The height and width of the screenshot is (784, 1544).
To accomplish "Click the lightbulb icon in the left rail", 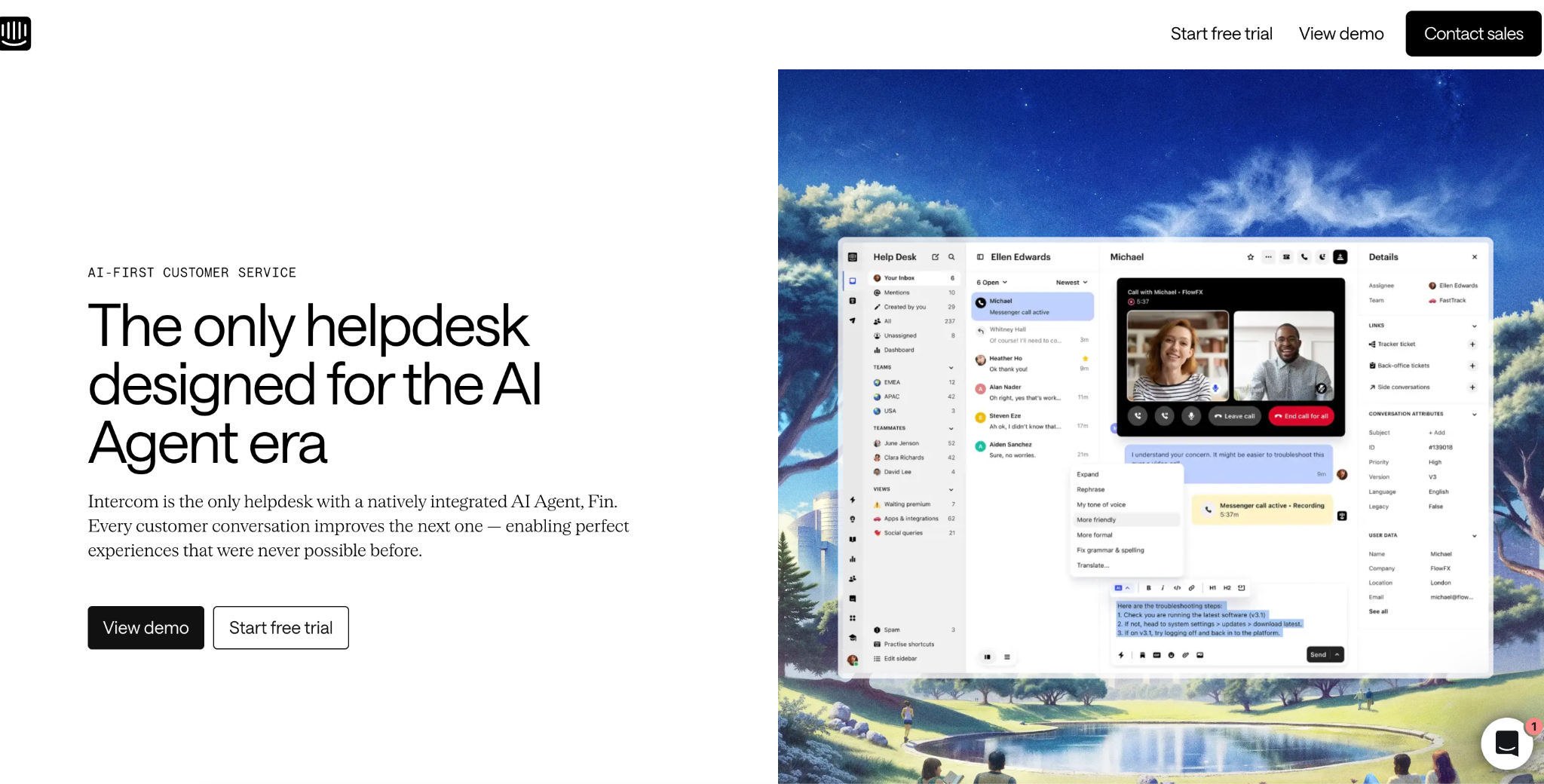I will (853, 519).
